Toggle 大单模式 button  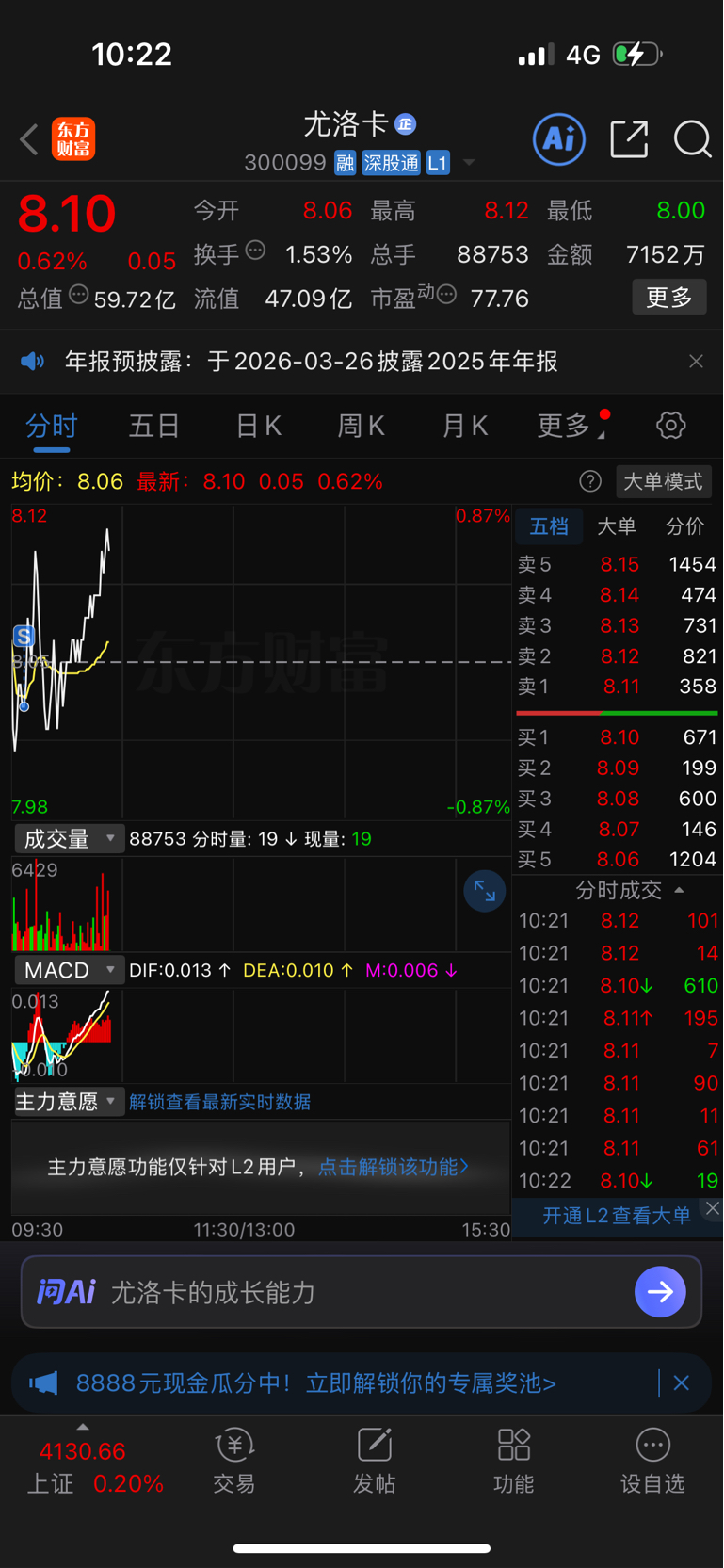coord(663,482)
